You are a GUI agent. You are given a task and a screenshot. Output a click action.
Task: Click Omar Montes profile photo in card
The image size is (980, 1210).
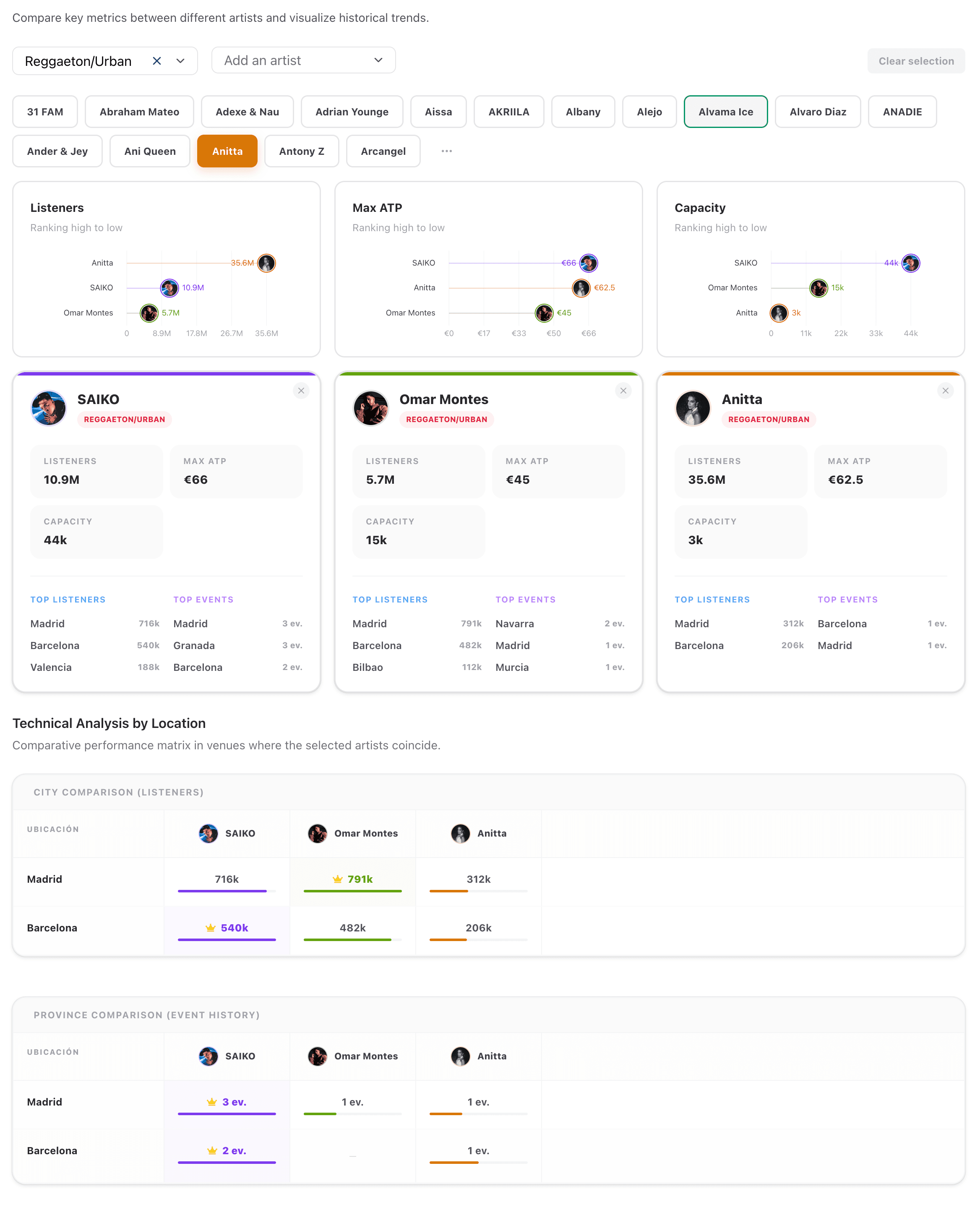[x=370, y=408]
